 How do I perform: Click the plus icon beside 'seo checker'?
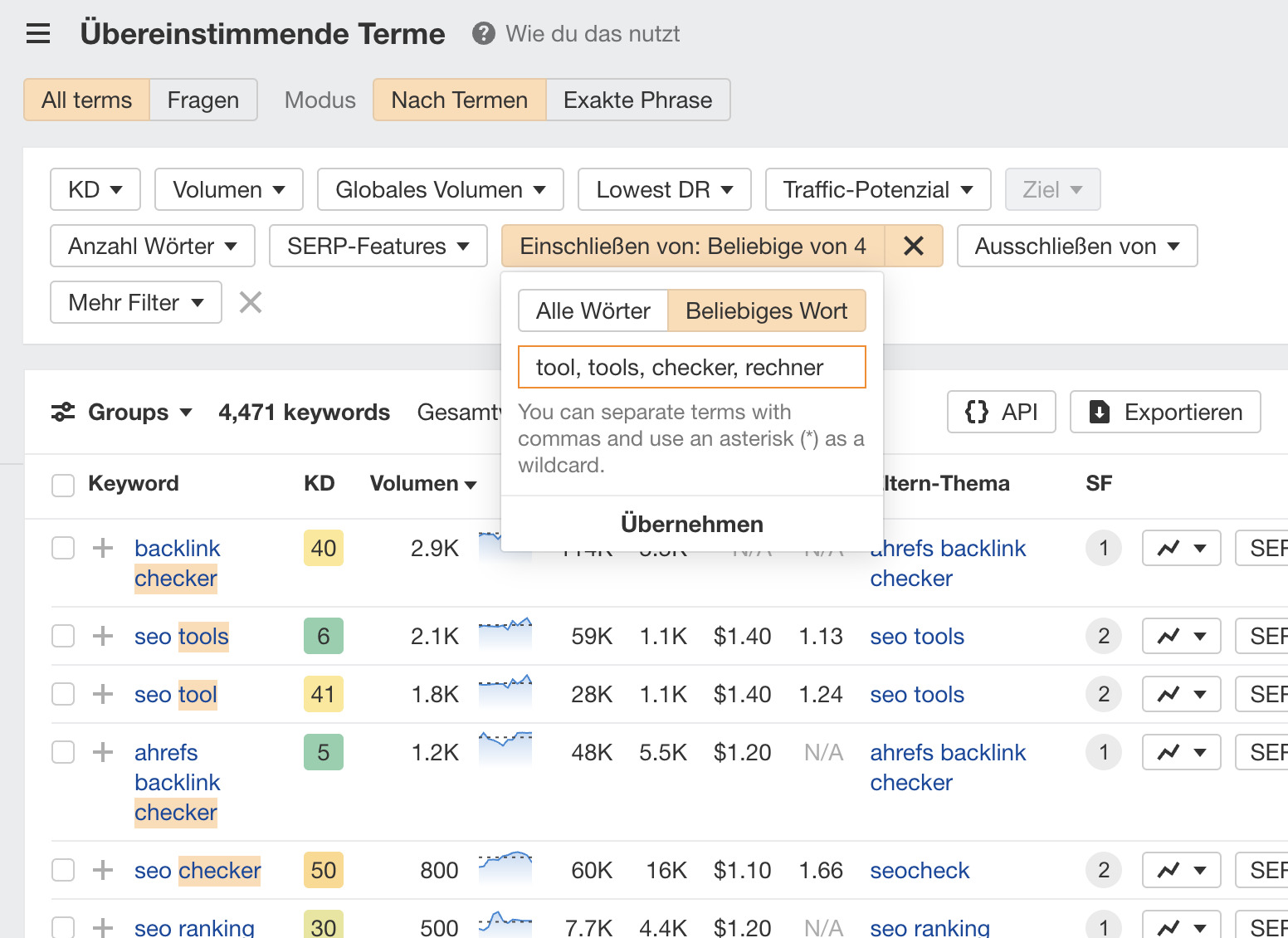click(x=102, y=870)
